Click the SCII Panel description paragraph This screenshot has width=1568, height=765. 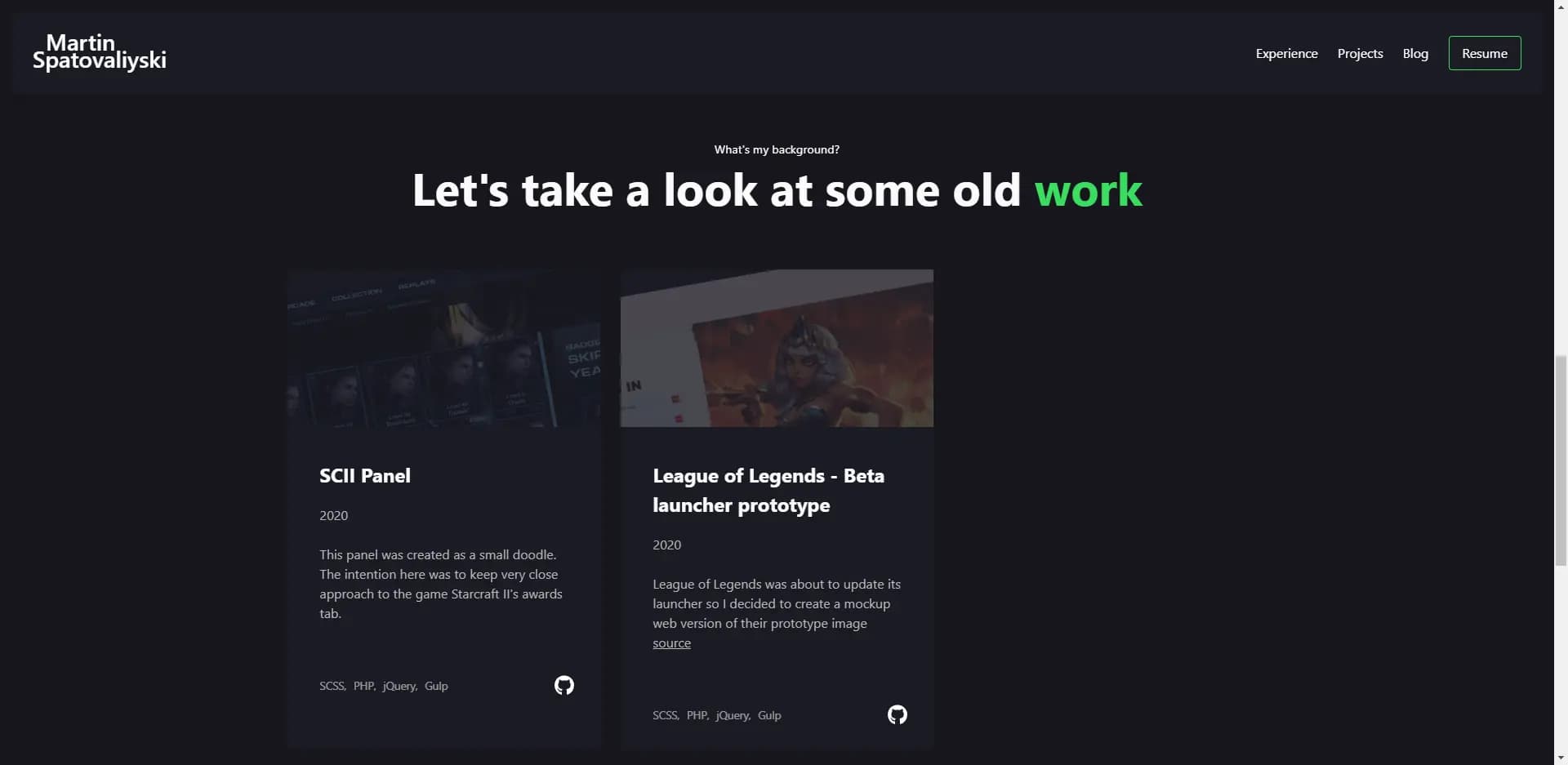point(441,584)
